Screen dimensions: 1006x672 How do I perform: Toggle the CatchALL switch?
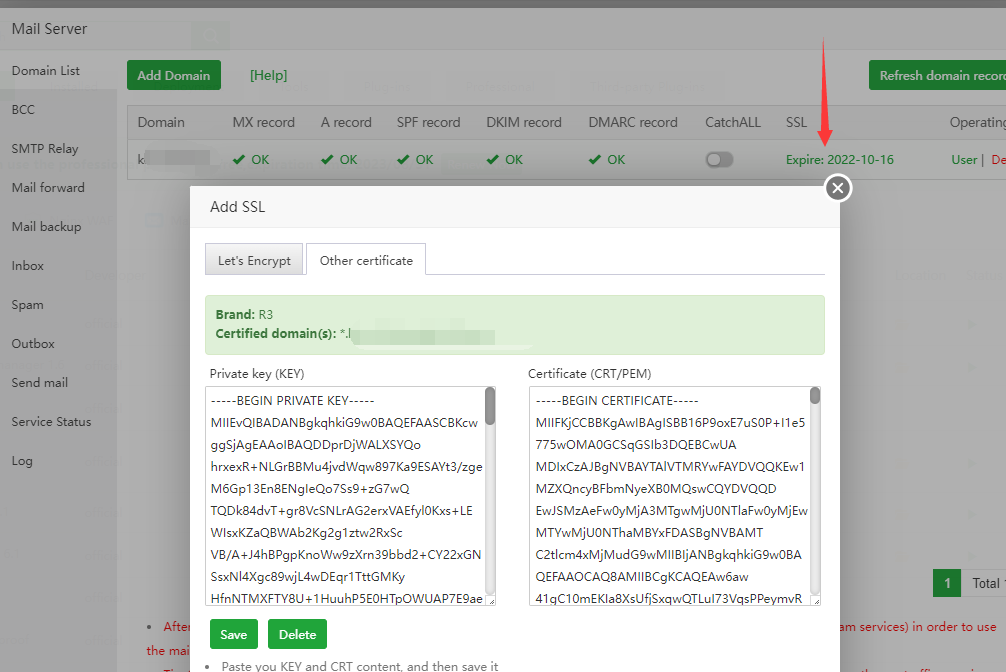tap(719, 159)
